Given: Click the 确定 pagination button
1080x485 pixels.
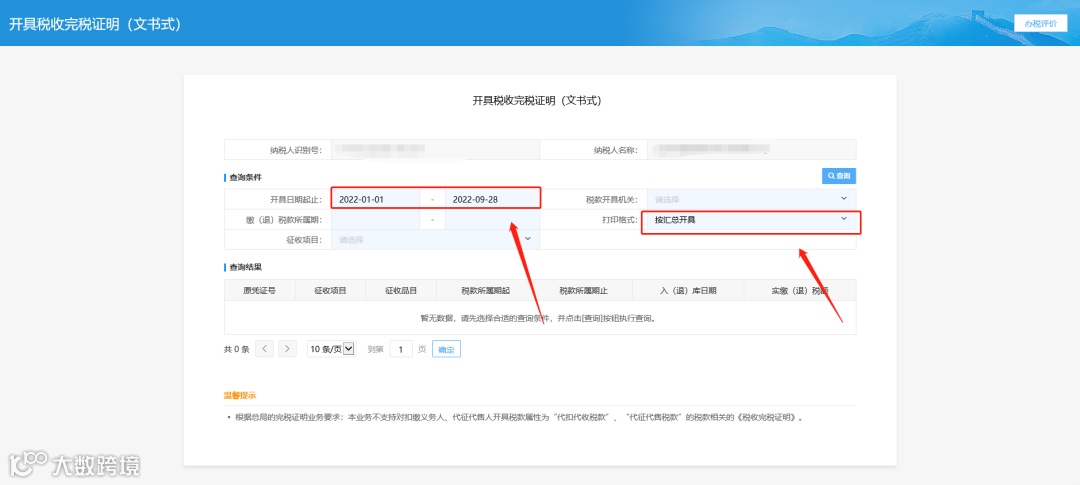Looking at the screenshot, I should pos(446,349).
